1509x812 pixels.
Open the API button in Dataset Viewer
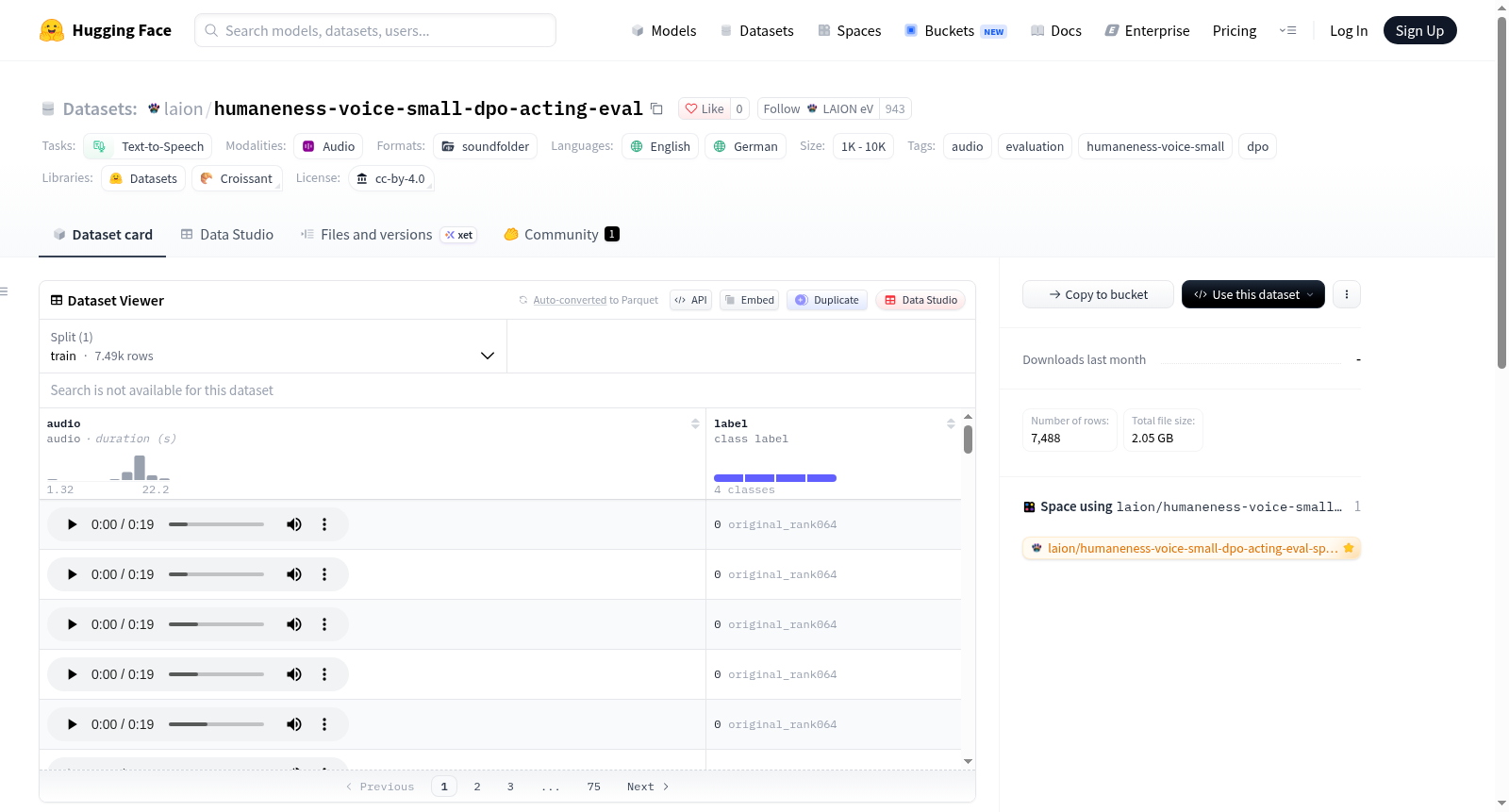[690, 300]
